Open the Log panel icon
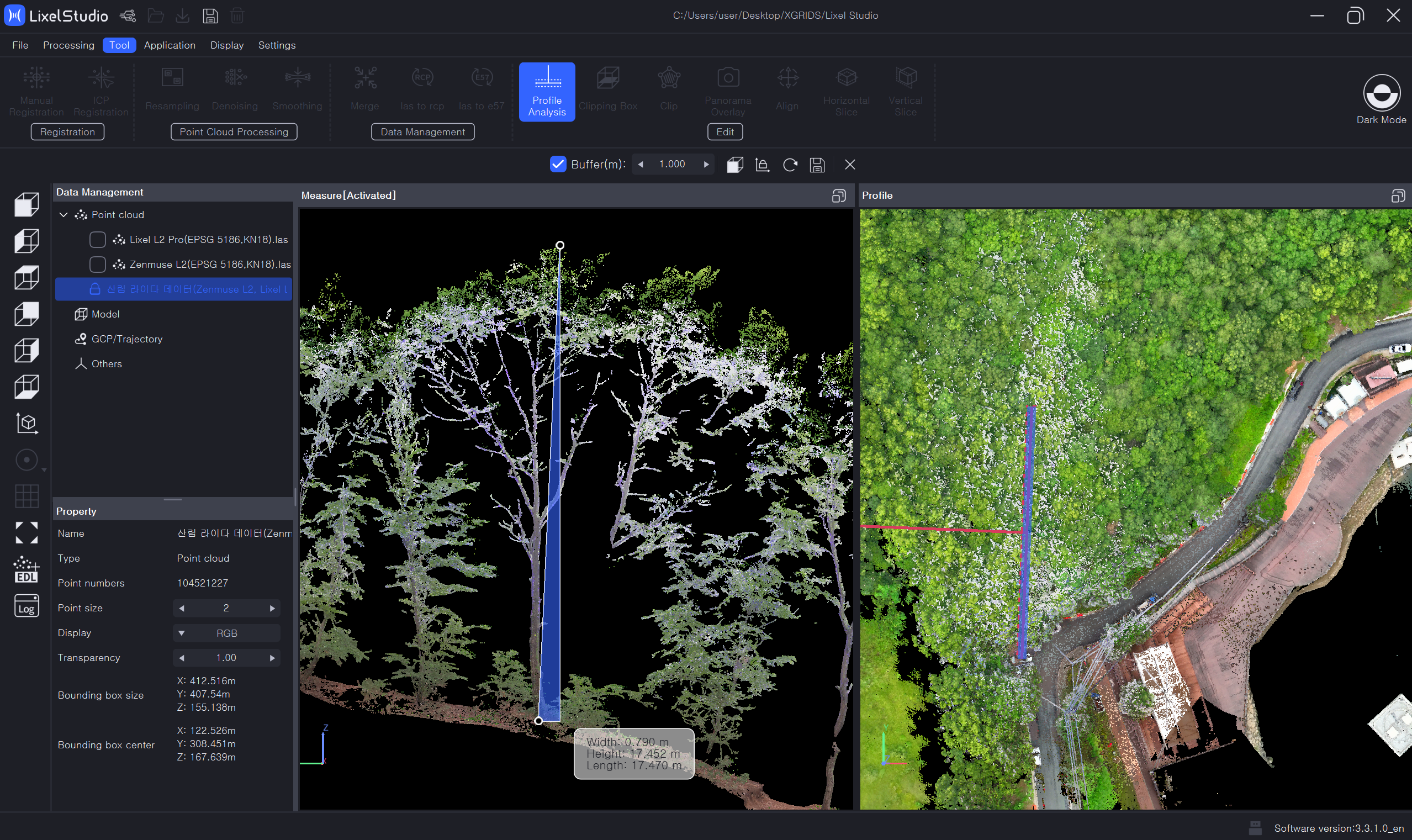Screen dimensions: 1412x840 pyautogui.click(x=26, y=606)
